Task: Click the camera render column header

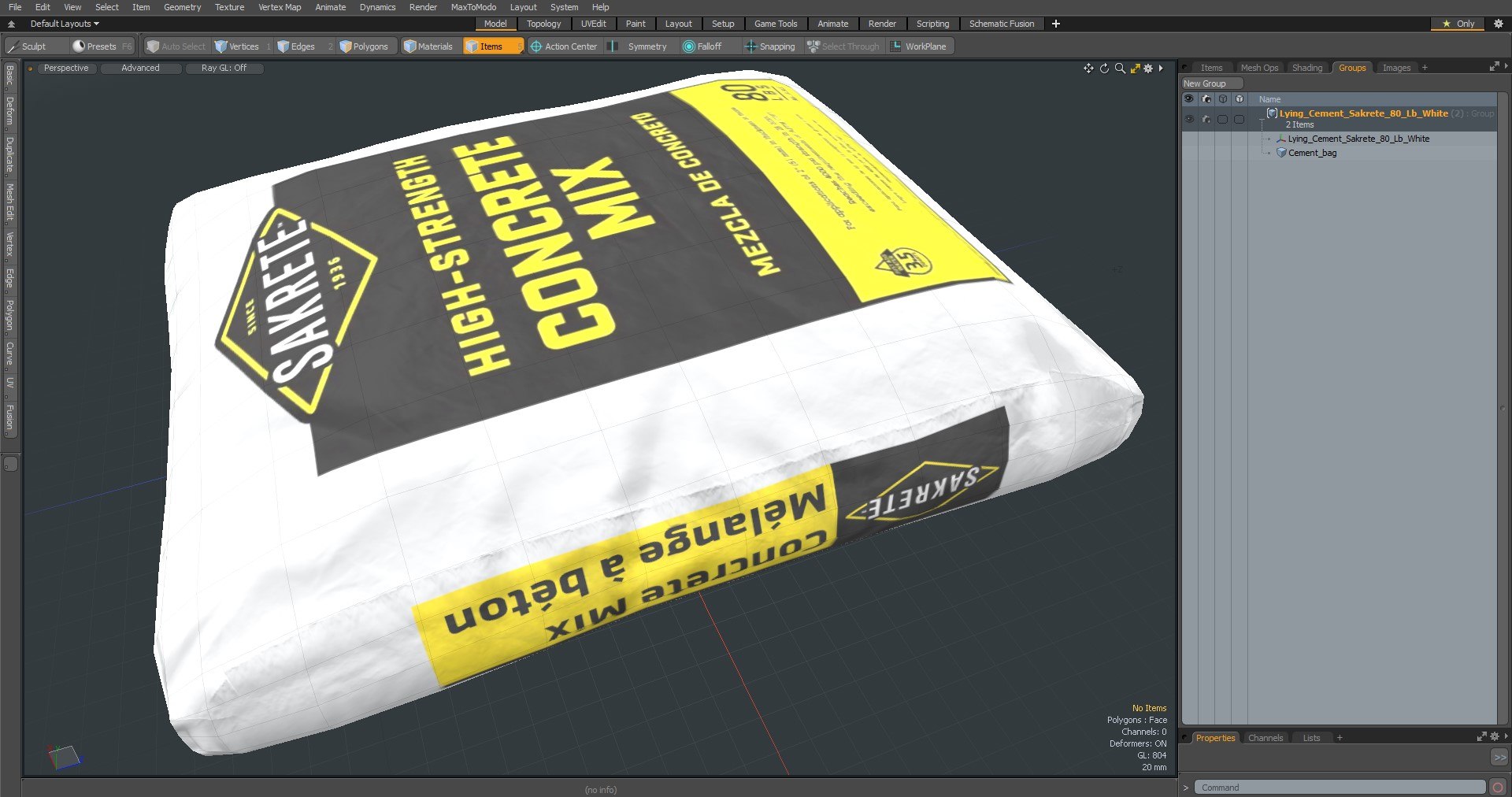Action: coord(1206,99)
